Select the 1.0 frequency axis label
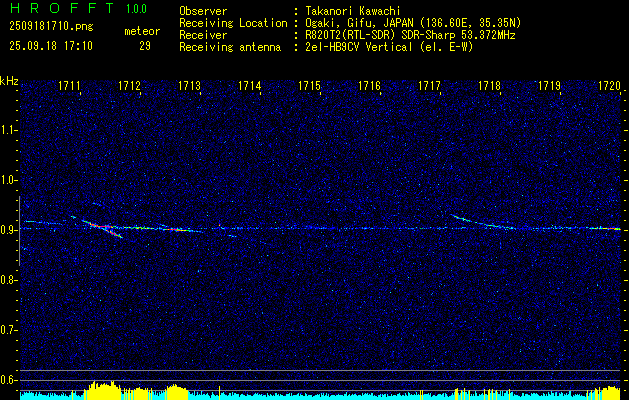Viewport: 629px width, 400px height. click(9, 180)
